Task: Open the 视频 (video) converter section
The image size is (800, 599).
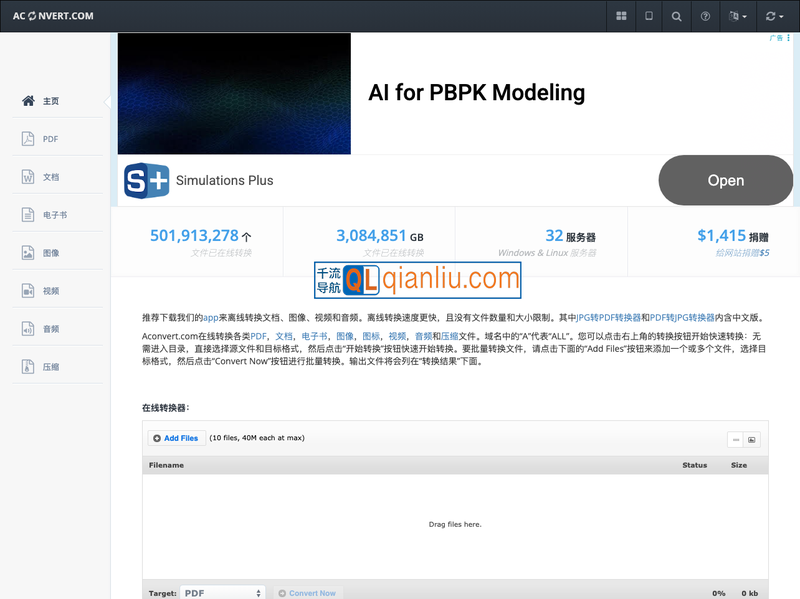Action: [50, 291]
